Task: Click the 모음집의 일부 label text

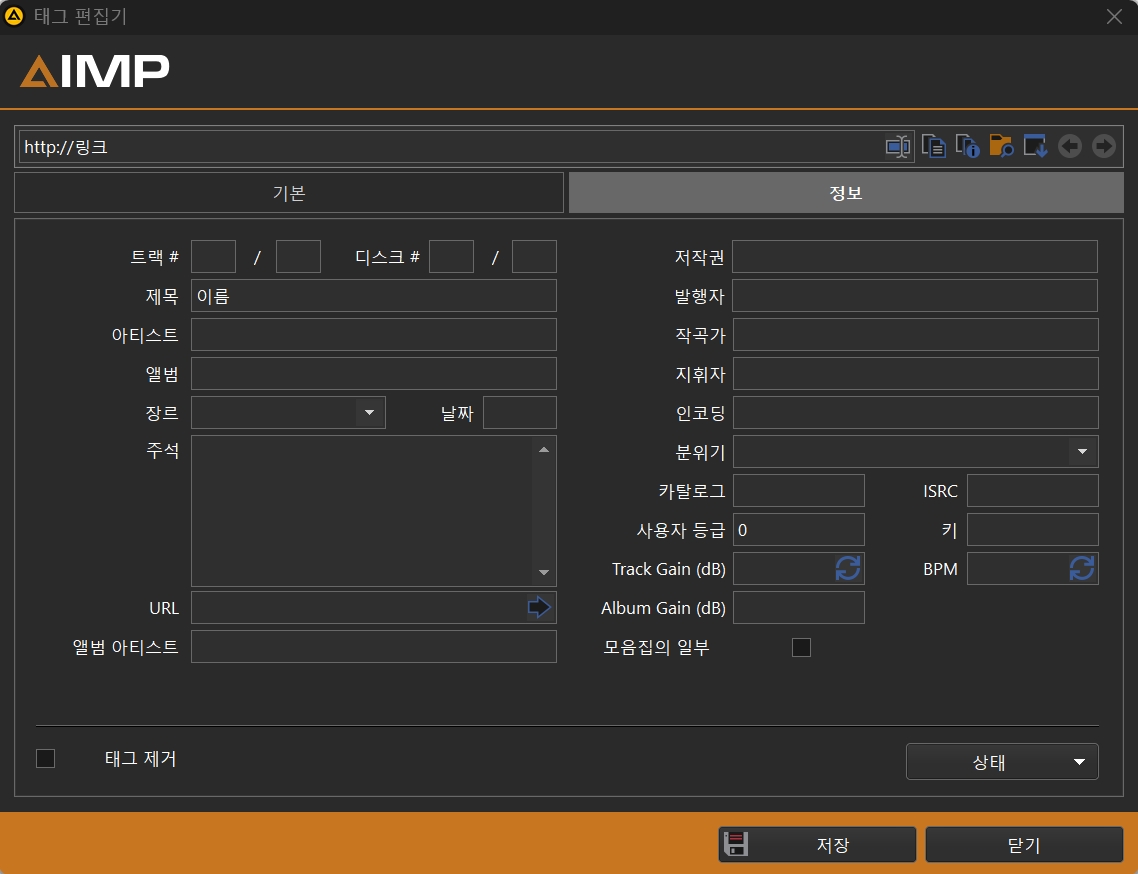Action: (656, 647)
